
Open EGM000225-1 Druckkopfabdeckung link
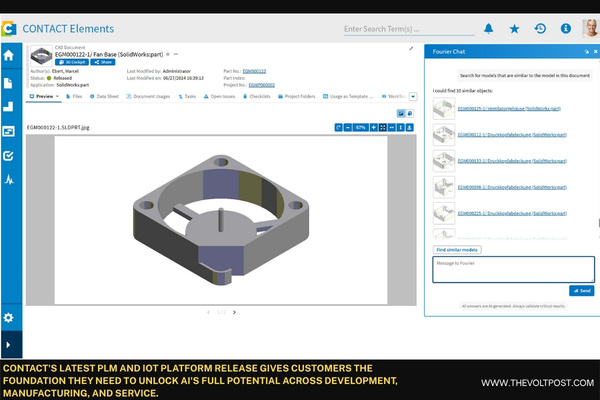click(x=512, y=213)
